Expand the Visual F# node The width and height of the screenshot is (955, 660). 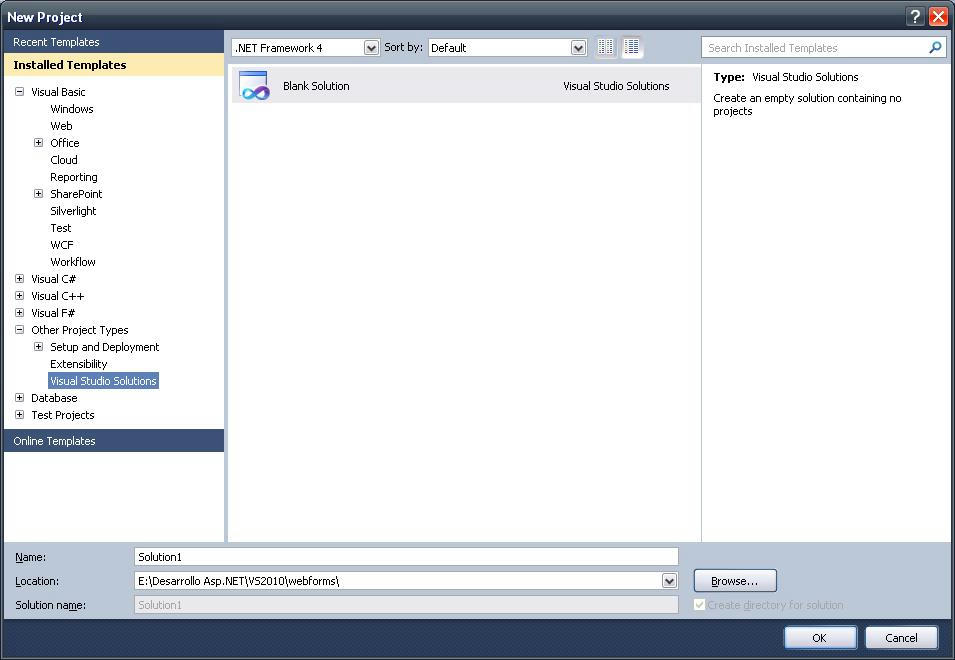19,313
